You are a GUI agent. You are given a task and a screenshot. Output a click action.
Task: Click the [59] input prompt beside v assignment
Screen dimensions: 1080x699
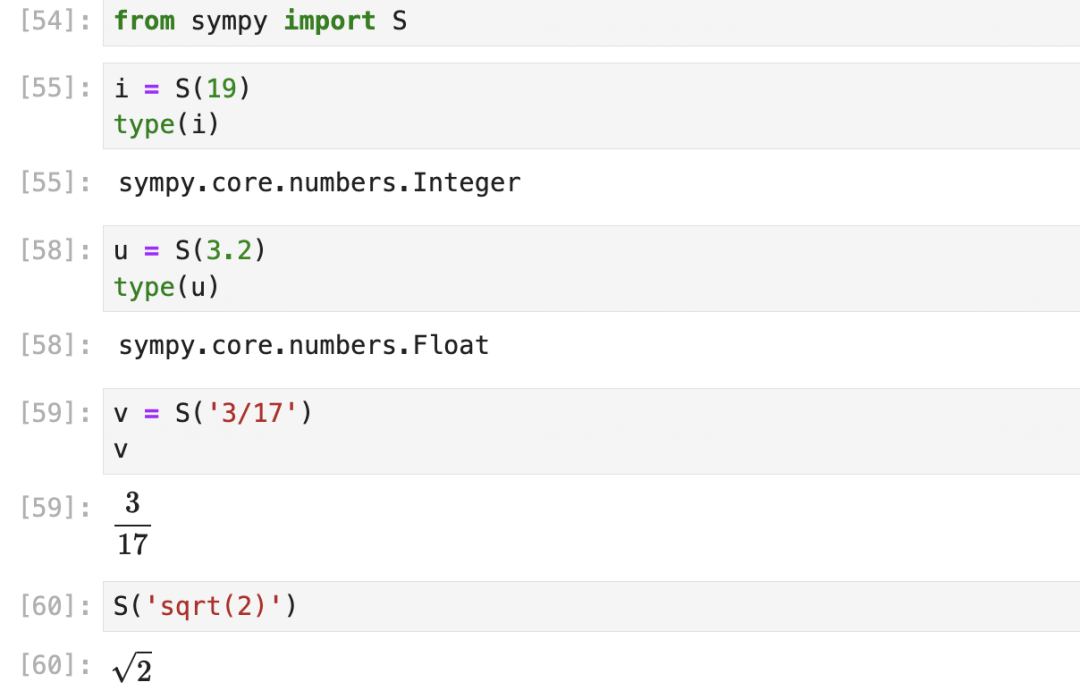click(48, 413)
